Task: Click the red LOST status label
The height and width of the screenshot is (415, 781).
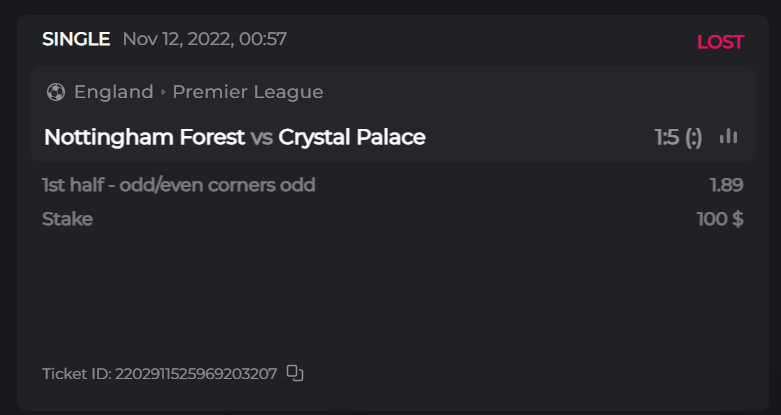Action: tap(720, 42)
